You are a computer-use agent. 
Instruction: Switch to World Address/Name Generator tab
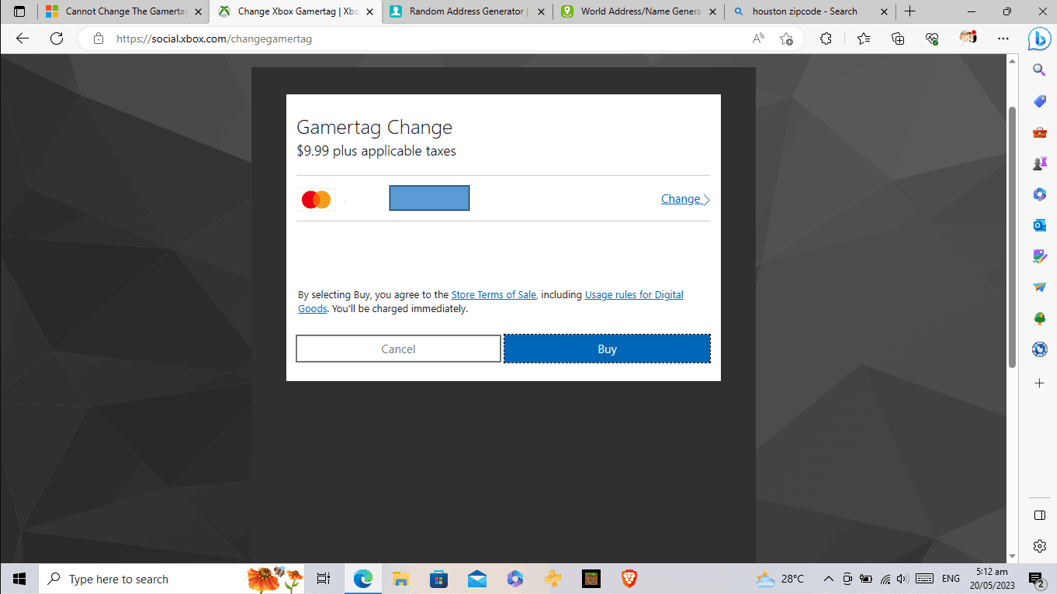638,11
